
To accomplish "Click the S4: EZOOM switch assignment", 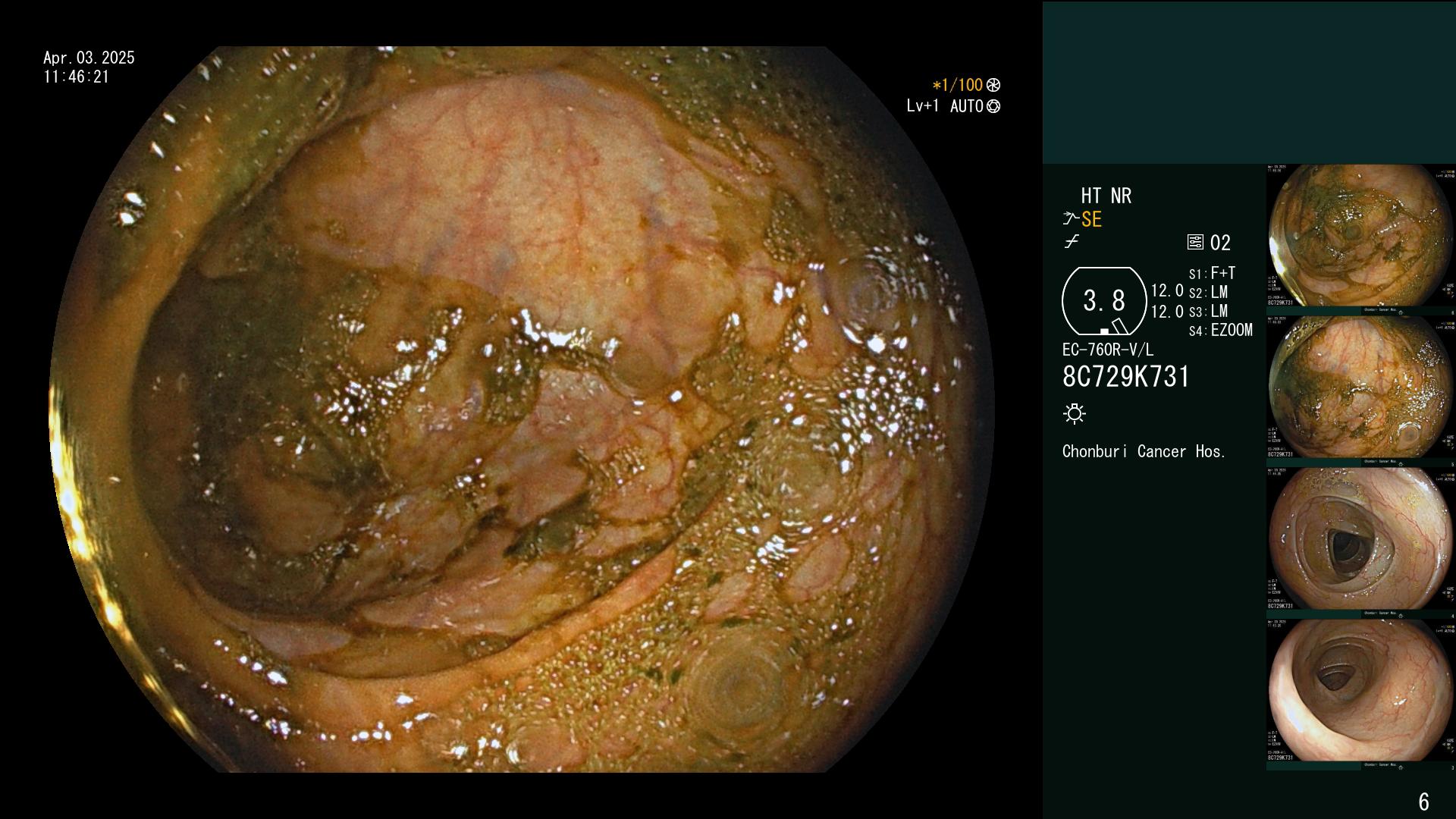I will (1220, 331).
